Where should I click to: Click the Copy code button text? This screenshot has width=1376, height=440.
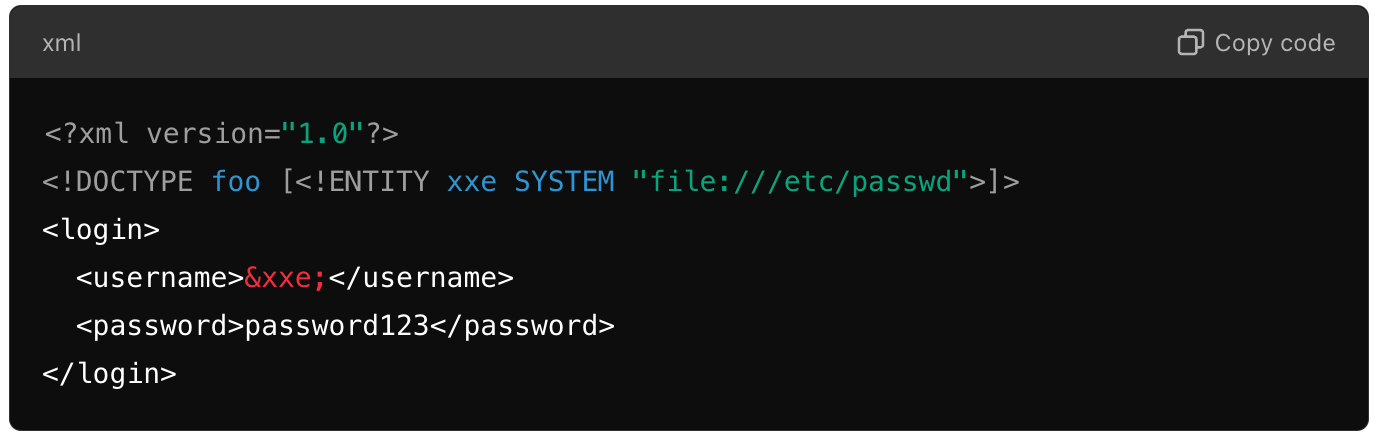pyautogui.click(x=1275, y=43)
